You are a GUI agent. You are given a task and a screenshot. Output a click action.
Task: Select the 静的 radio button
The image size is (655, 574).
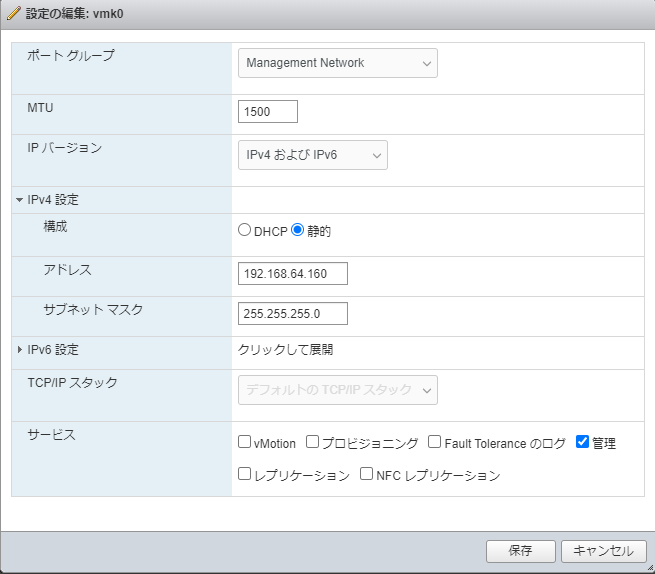pyautogui.click(x=297, y=230)
